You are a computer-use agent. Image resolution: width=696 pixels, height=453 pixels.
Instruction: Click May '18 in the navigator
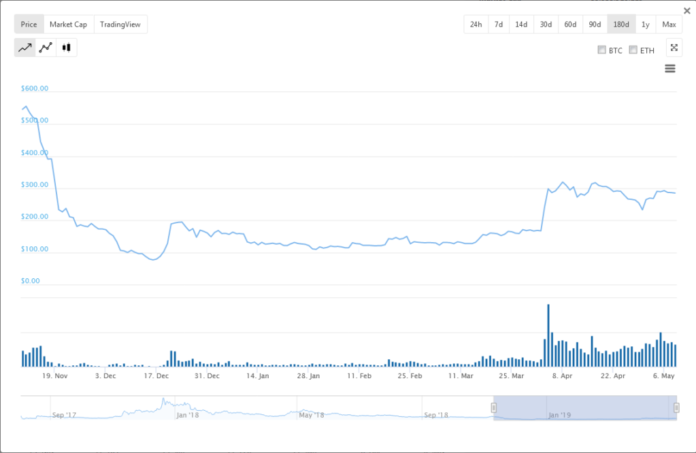[x=311, y=415]
